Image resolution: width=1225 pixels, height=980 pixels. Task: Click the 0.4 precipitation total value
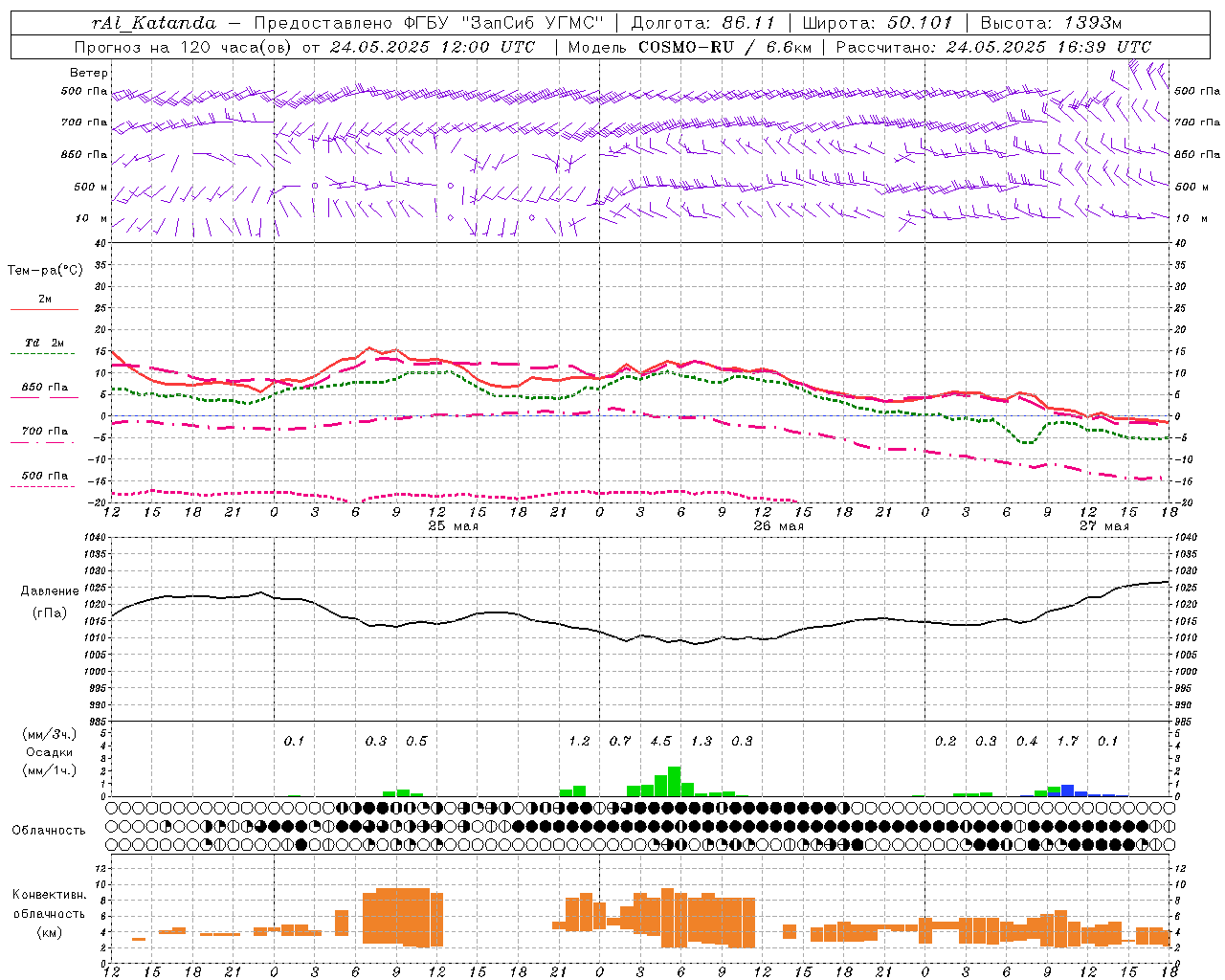1027,742
